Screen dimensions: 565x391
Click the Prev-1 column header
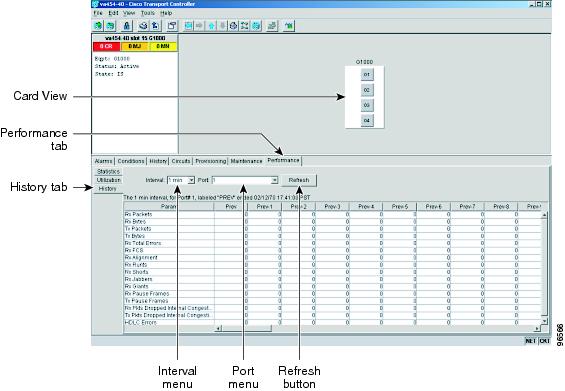[x=265, y=206]
